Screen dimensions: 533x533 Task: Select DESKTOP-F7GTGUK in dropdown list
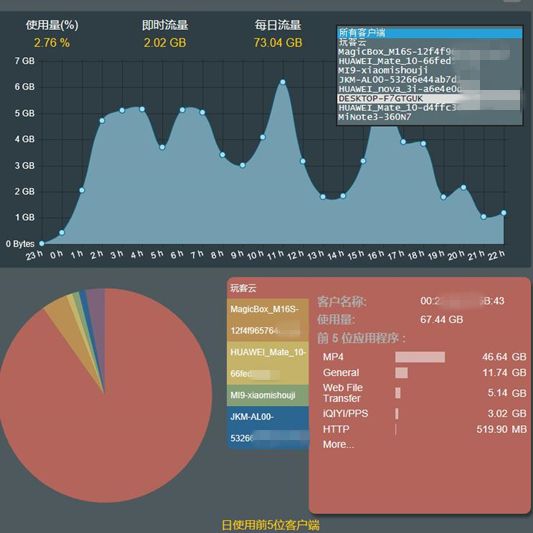pos(430,99)
